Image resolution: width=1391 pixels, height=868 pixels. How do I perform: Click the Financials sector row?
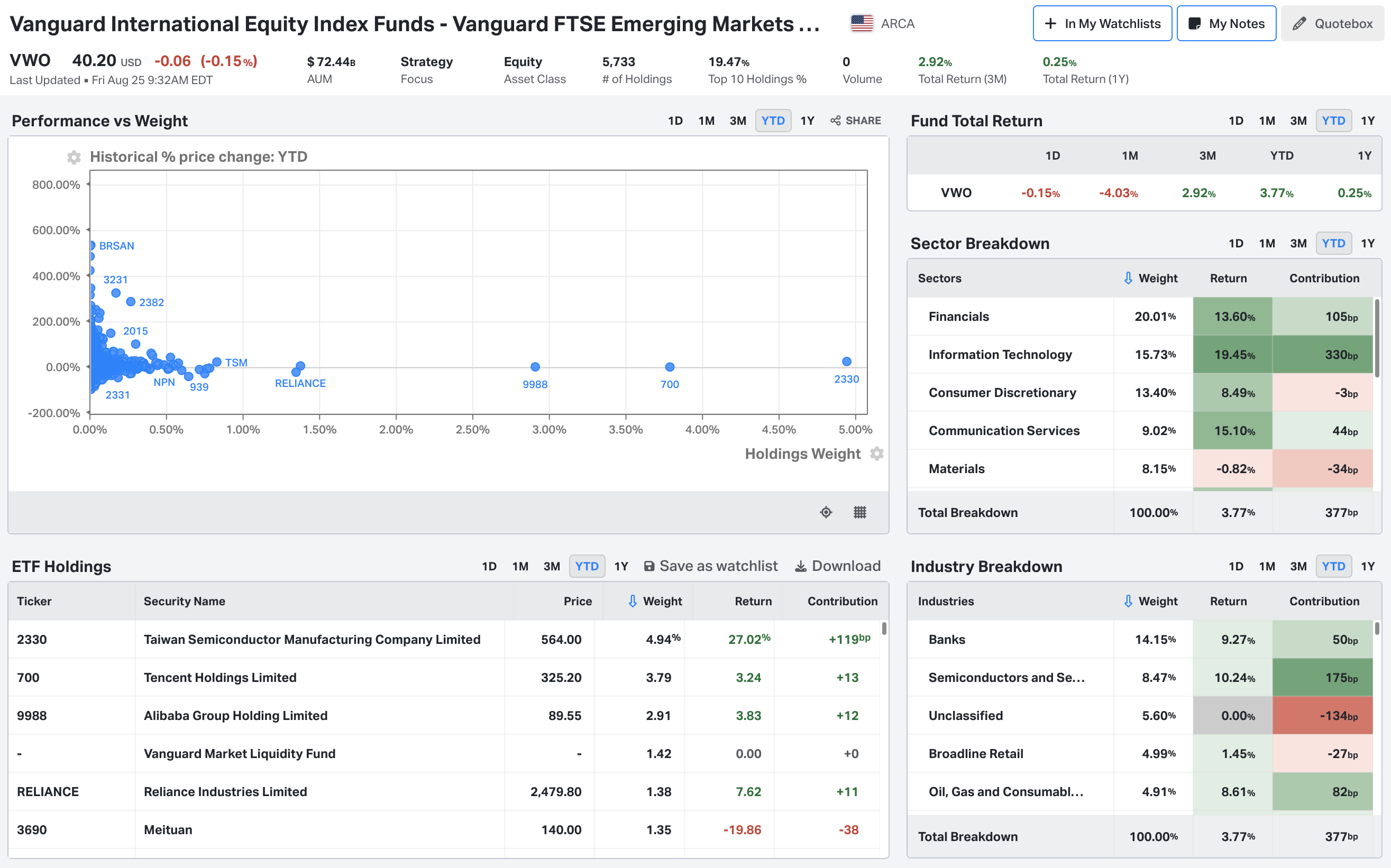1140,316
